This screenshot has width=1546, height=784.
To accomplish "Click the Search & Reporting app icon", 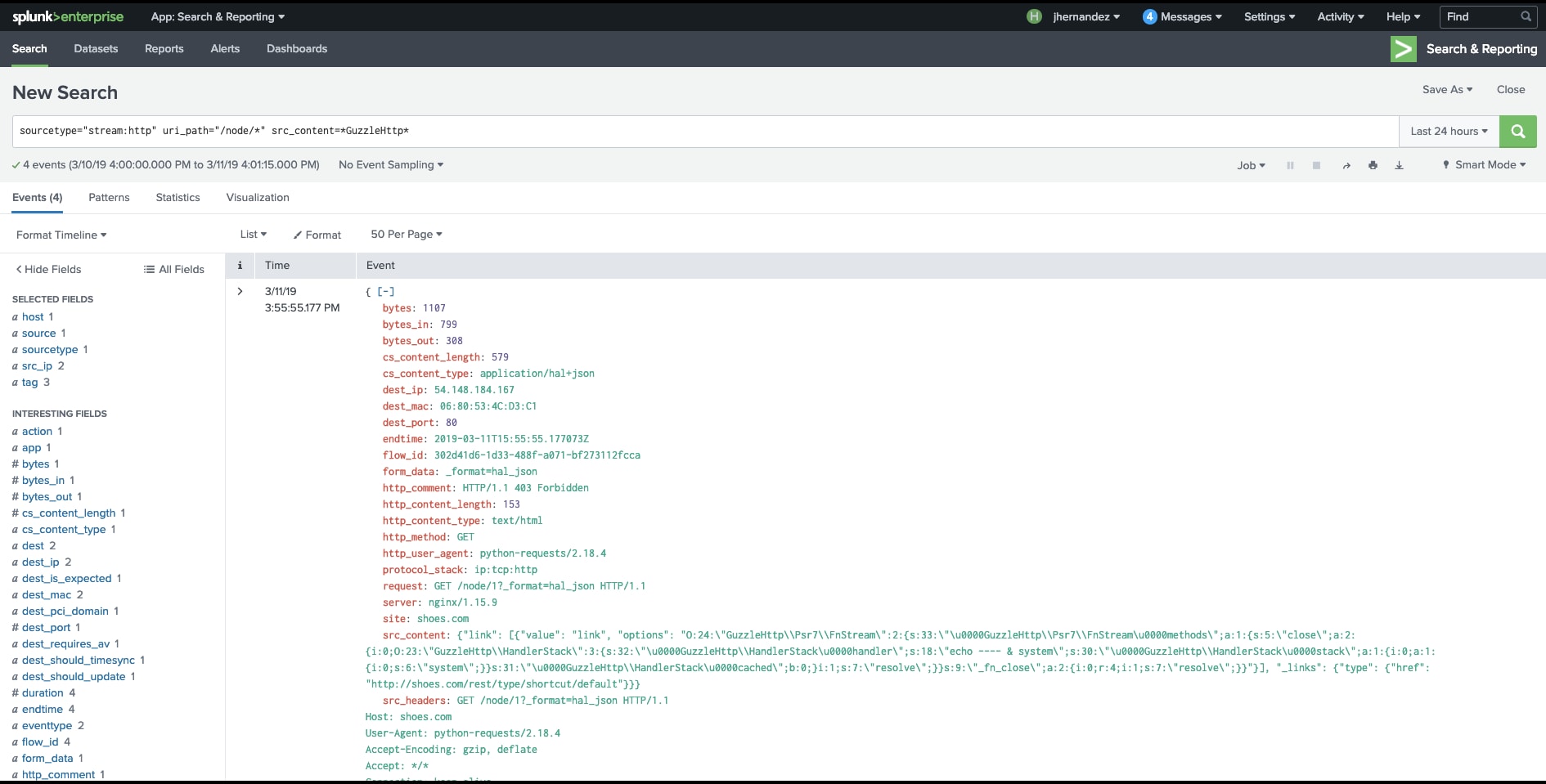I will pyautogui.click(x=1404, y=49).
